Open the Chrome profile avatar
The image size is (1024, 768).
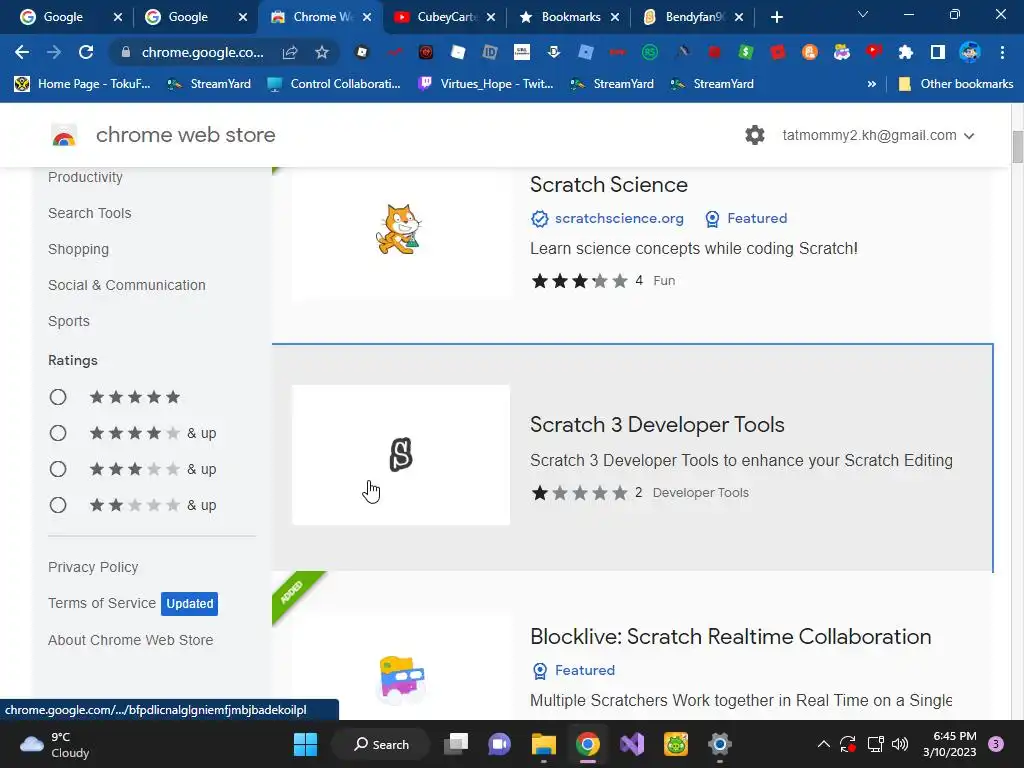[x=970, y=52]
